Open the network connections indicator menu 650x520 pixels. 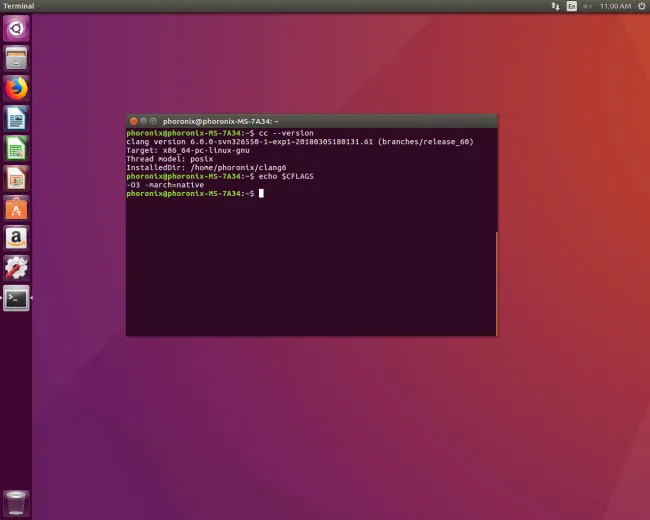pos(556,6)
